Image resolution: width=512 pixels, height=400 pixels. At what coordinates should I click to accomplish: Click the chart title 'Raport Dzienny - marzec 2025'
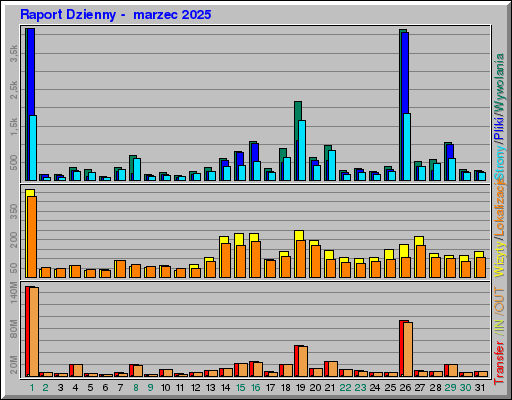click(x=116, y=15)
